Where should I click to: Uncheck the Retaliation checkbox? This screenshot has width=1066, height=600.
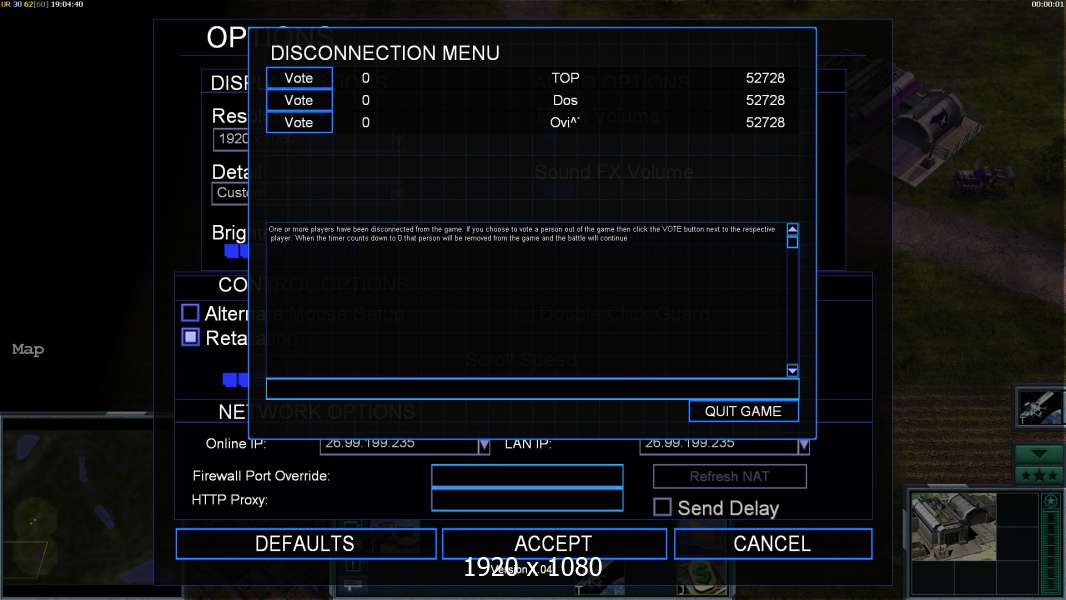pos(190,337)
